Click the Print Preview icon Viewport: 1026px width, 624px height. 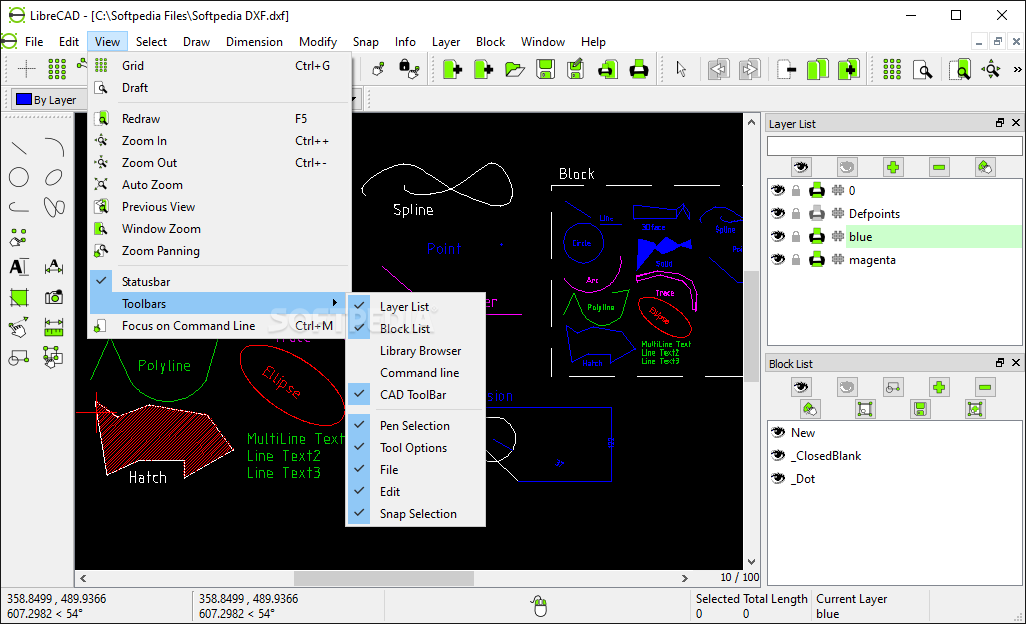[x=607, y=69]
